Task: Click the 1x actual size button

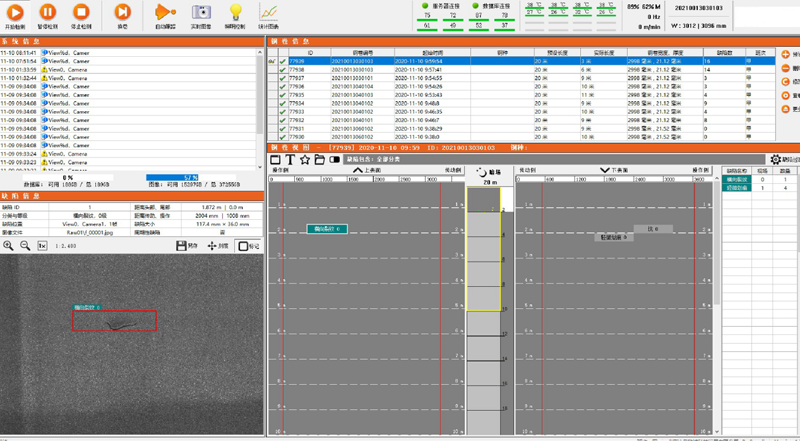Action: [x=42, y=245]
